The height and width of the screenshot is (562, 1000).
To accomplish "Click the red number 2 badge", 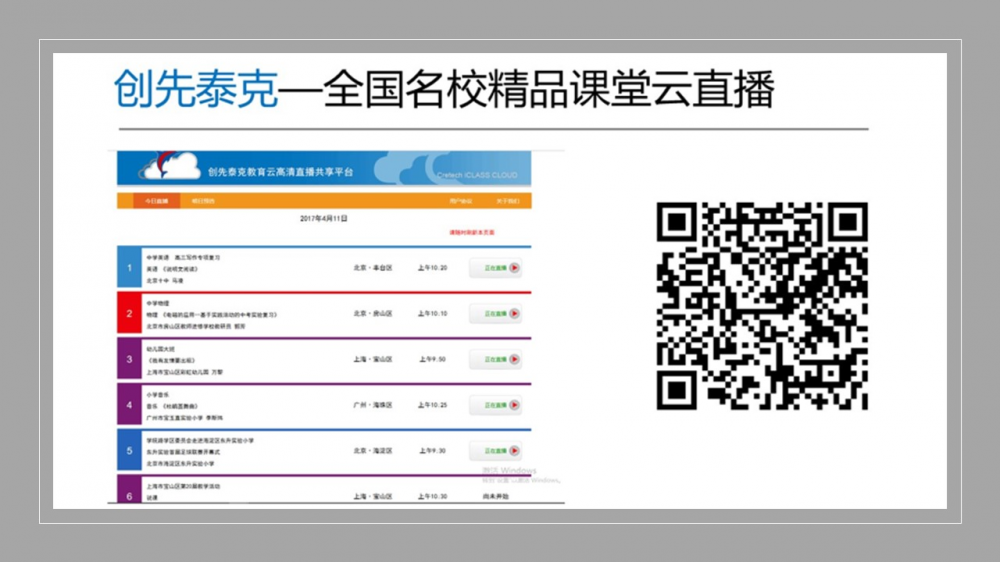I will click(x=128, y=314).
